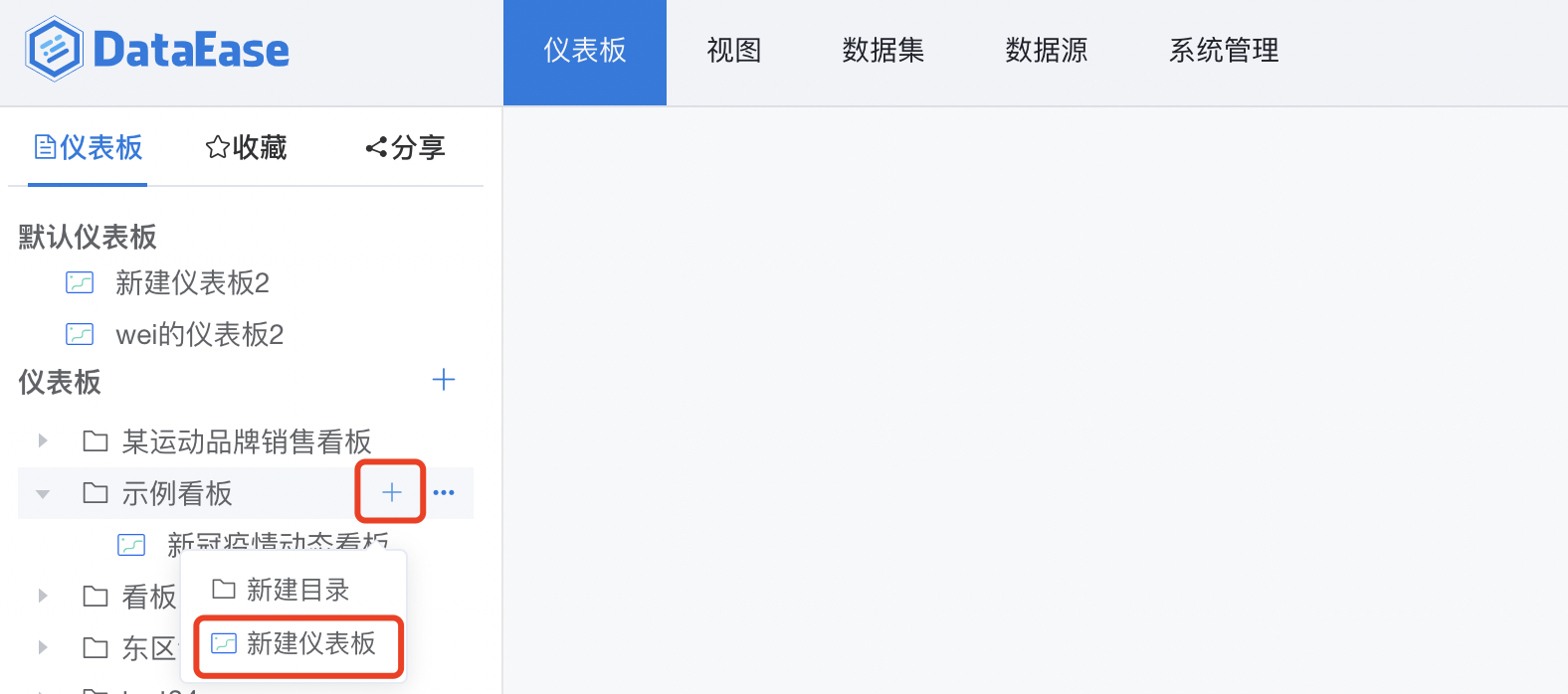
Task: Expand the 东区 folder
Action: coord(43,647)
